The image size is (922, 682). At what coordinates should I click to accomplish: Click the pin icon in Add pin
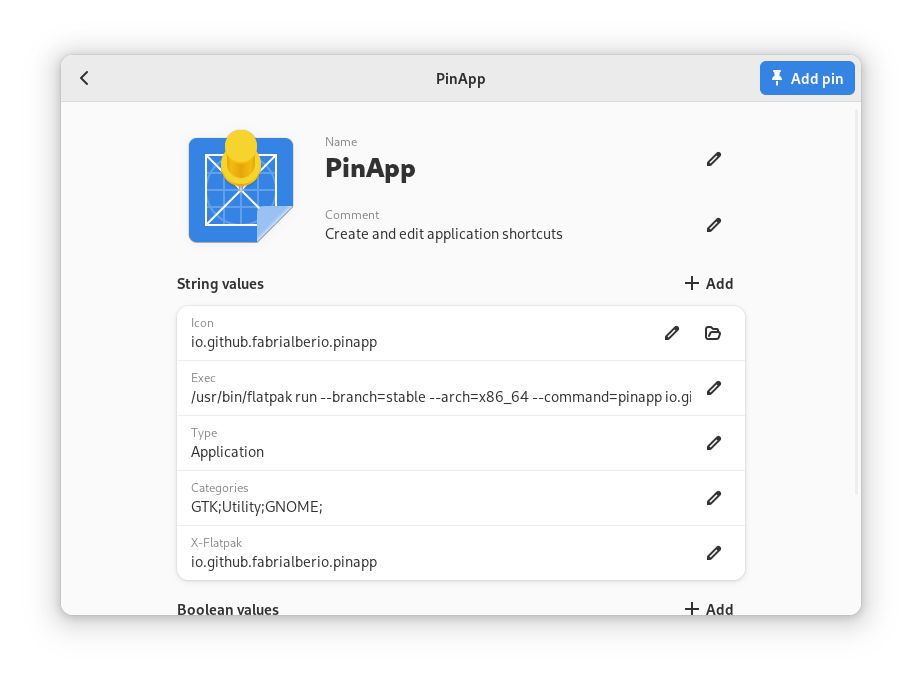pyautogui.click(x=777, y=78)
